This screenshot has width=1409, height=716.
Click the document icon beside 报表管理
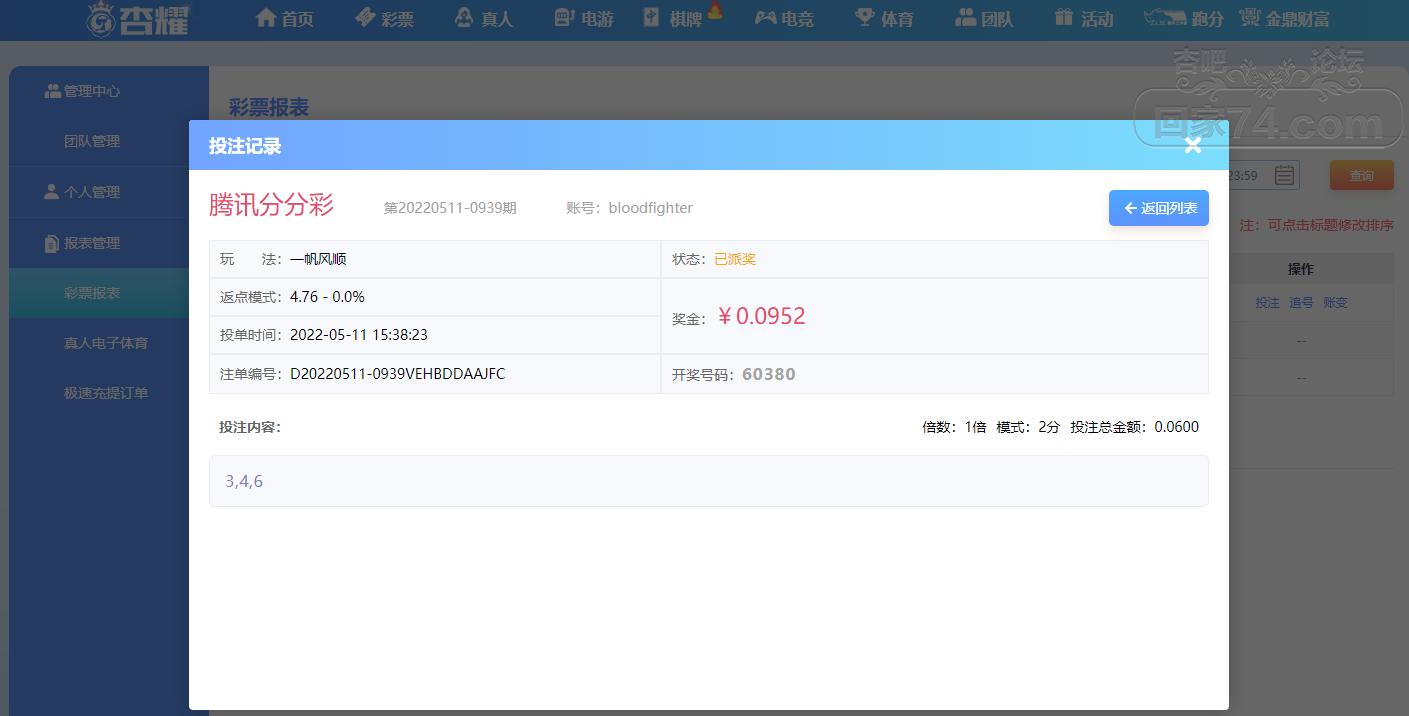click(x=52, y=243)
